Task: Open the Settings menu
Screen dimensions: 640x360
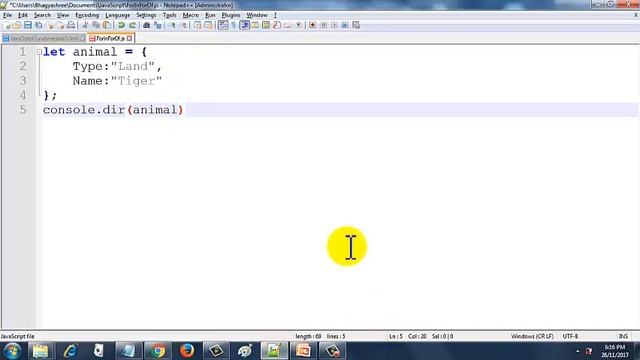Action: [146, 15]
